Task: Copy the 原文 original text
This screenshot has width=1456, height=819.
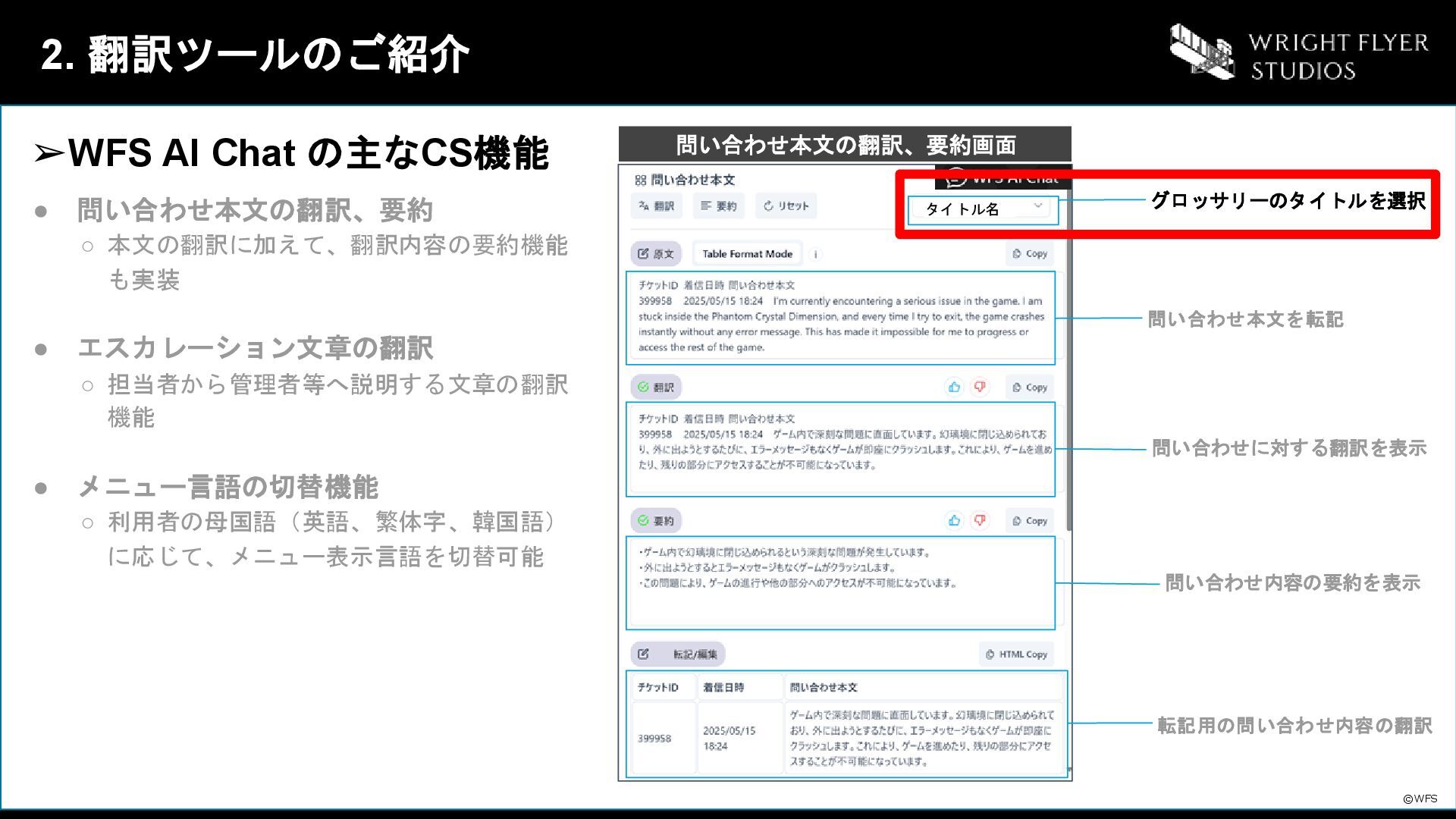Action: click(x=1030, y=254)
